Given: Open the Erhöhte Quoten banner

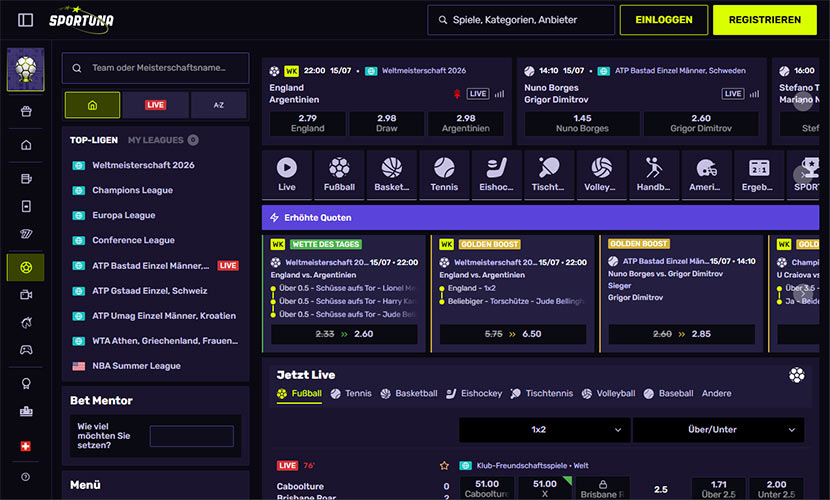Looking at the screenshot, I should click(x=540, y=217).
